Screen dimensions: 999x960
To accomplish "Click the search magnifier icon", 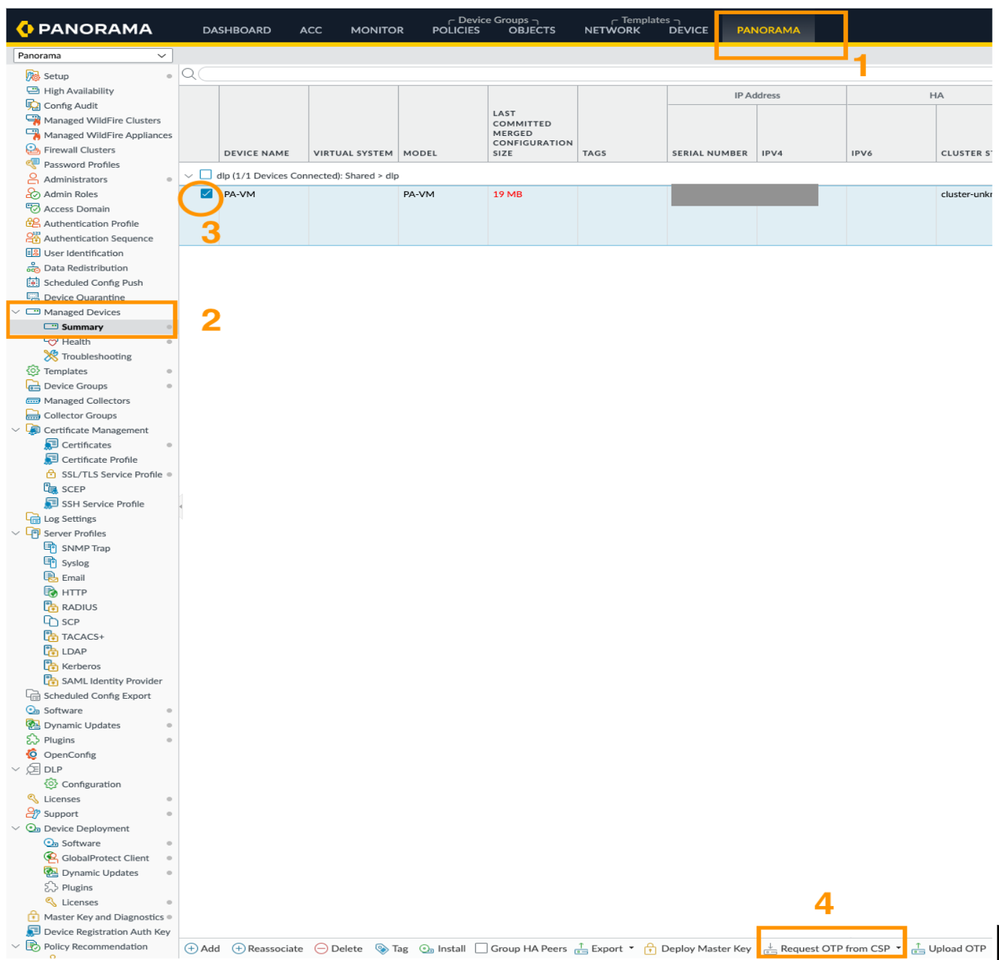I will 189,74.
